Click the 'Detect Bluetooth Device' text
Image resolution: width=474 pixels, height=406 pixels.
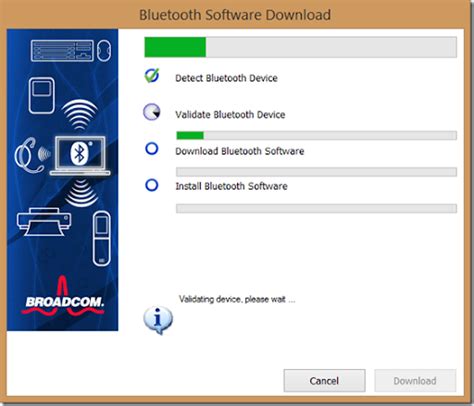[226, 78]
